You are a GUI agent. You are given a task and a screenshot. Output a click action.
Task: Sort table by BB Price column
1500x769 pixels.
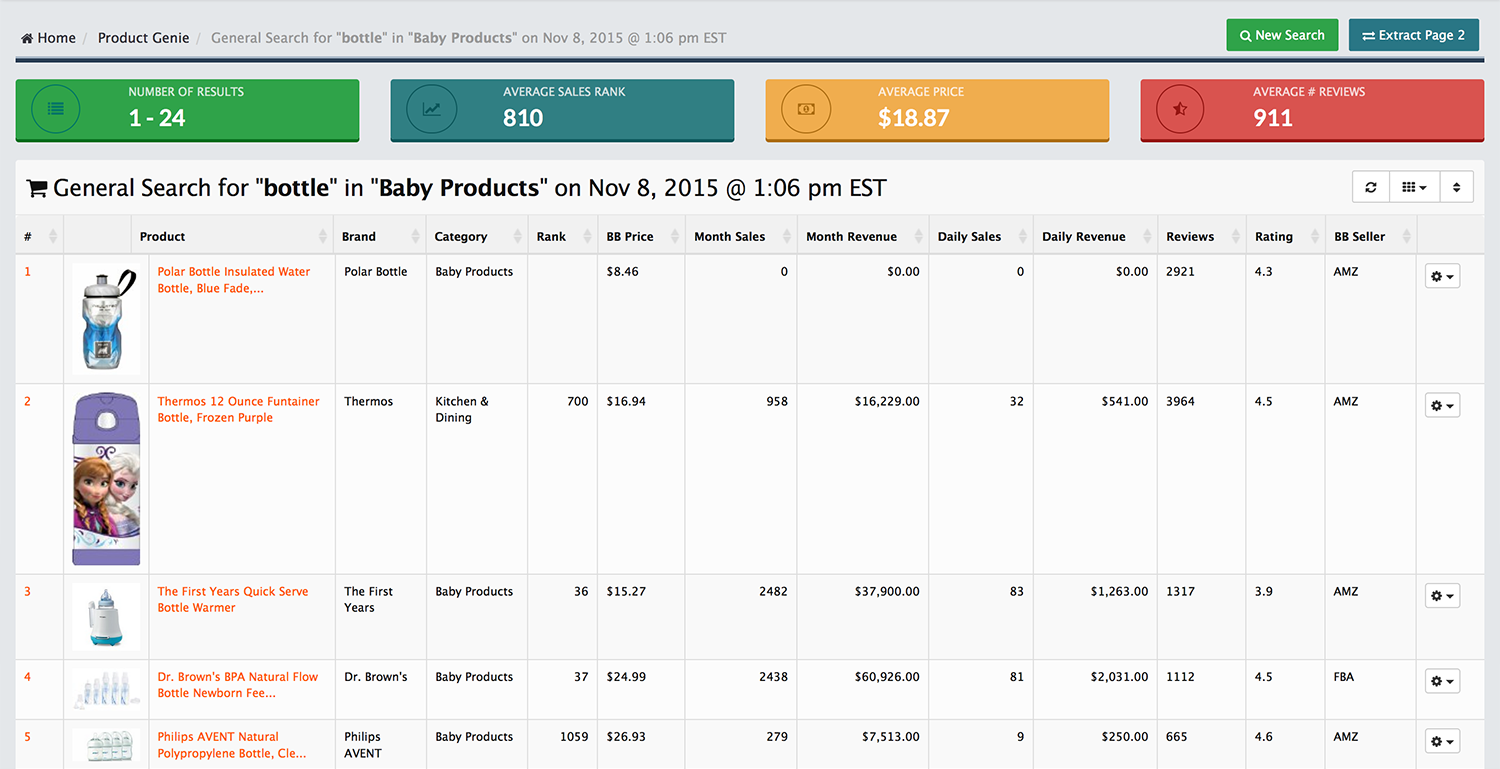pos(642,237)
